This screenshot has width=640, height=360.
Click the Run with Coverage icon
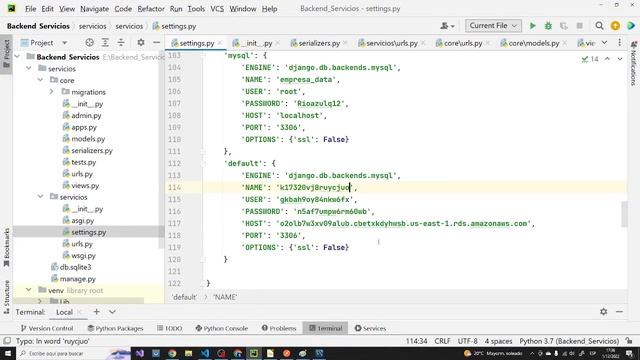coord(564,26)
